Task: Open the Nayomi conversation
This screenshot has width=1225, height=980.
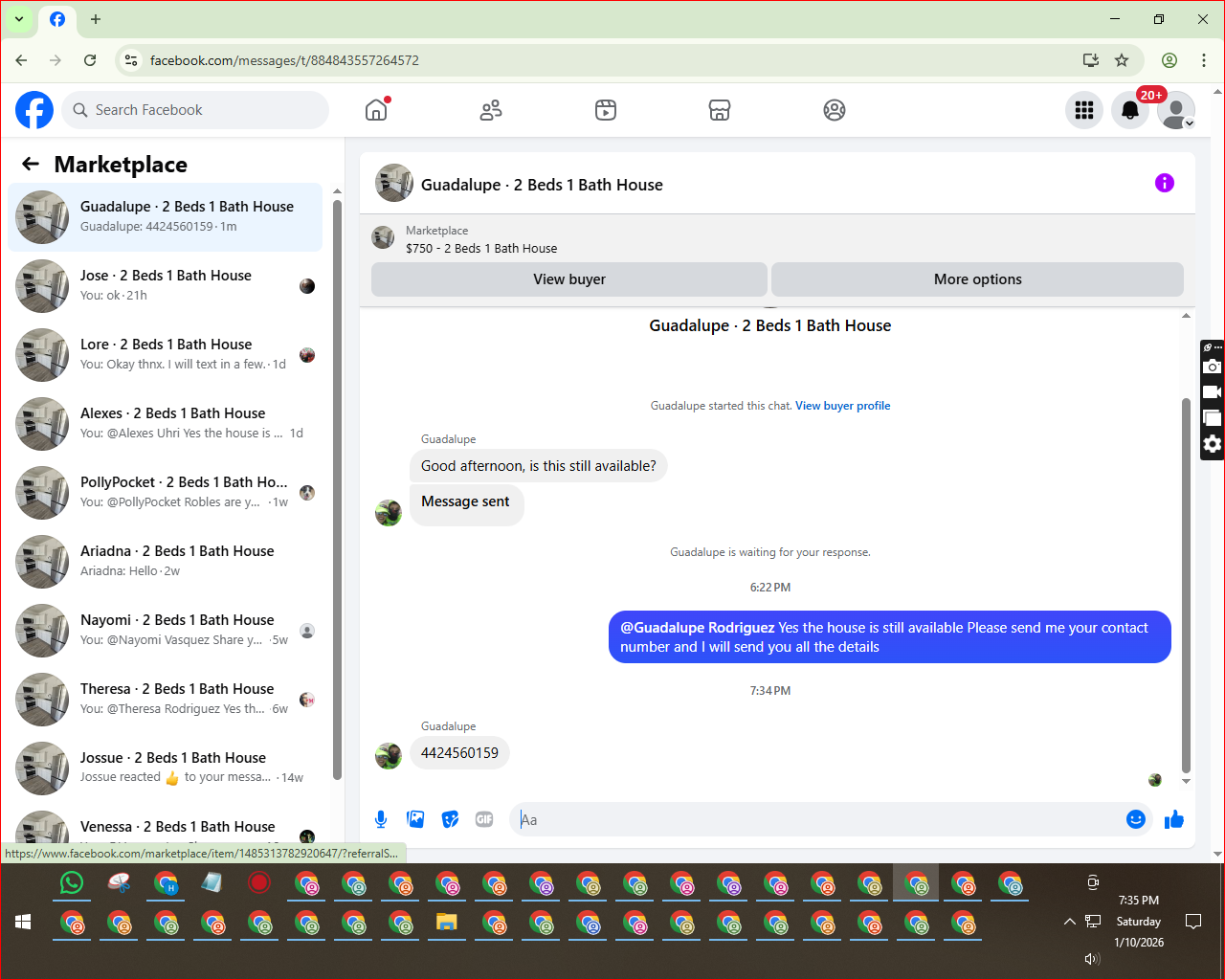Action: 166,631
